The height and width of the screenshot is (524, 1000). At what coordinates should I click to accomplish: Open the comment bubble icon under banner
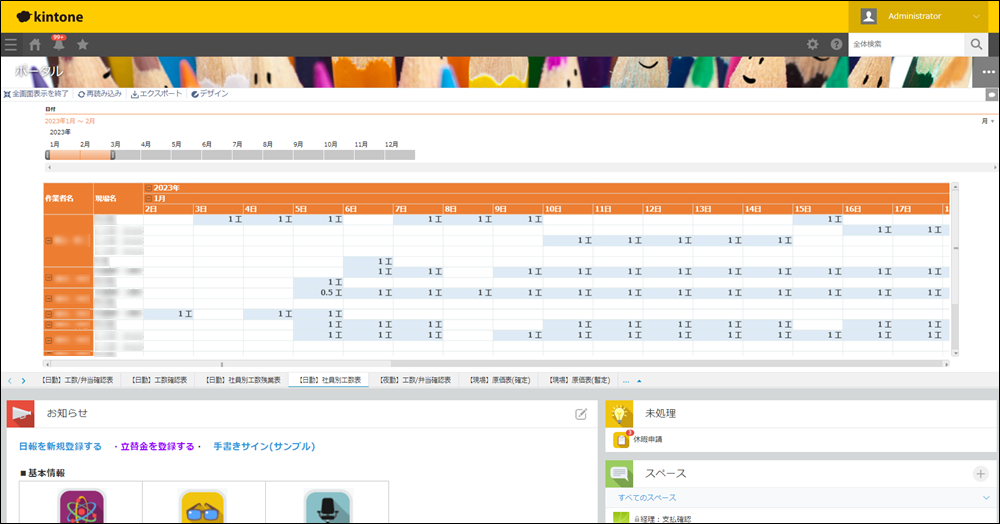click(992, 94)
